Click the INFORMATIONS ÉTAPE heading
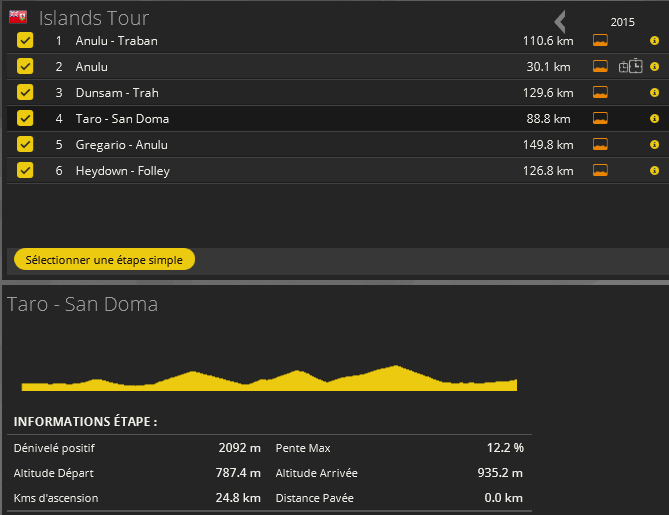669x515 pixels. (85, 422)
